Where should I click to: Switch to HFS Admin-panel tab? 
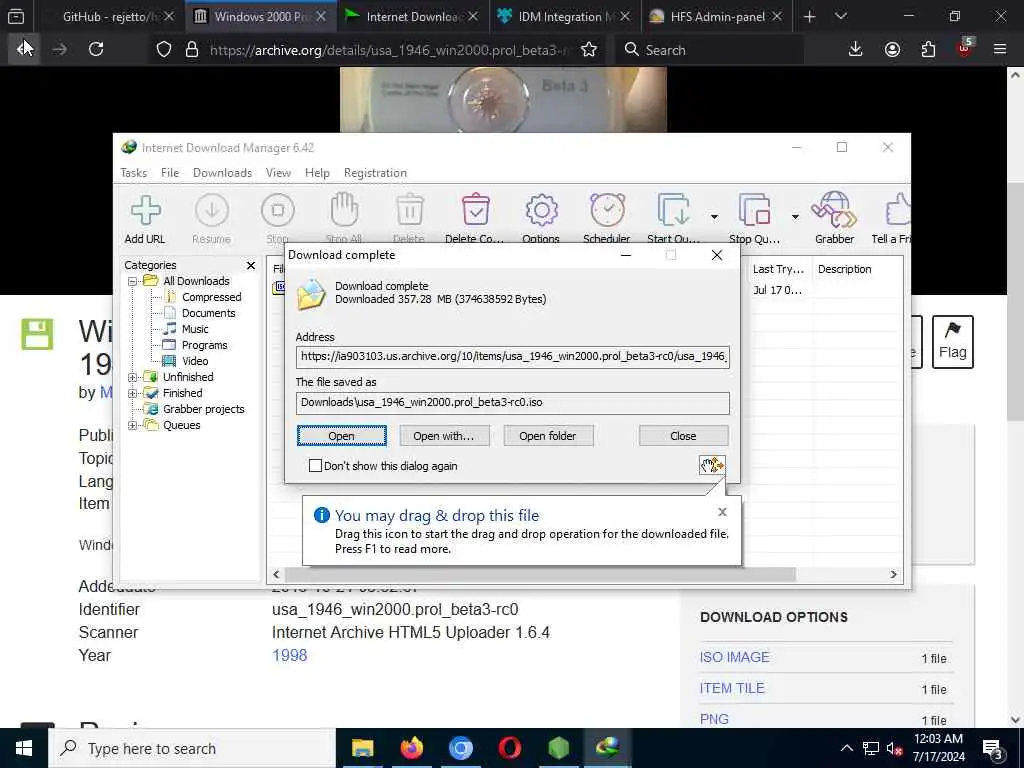point(717,17)
